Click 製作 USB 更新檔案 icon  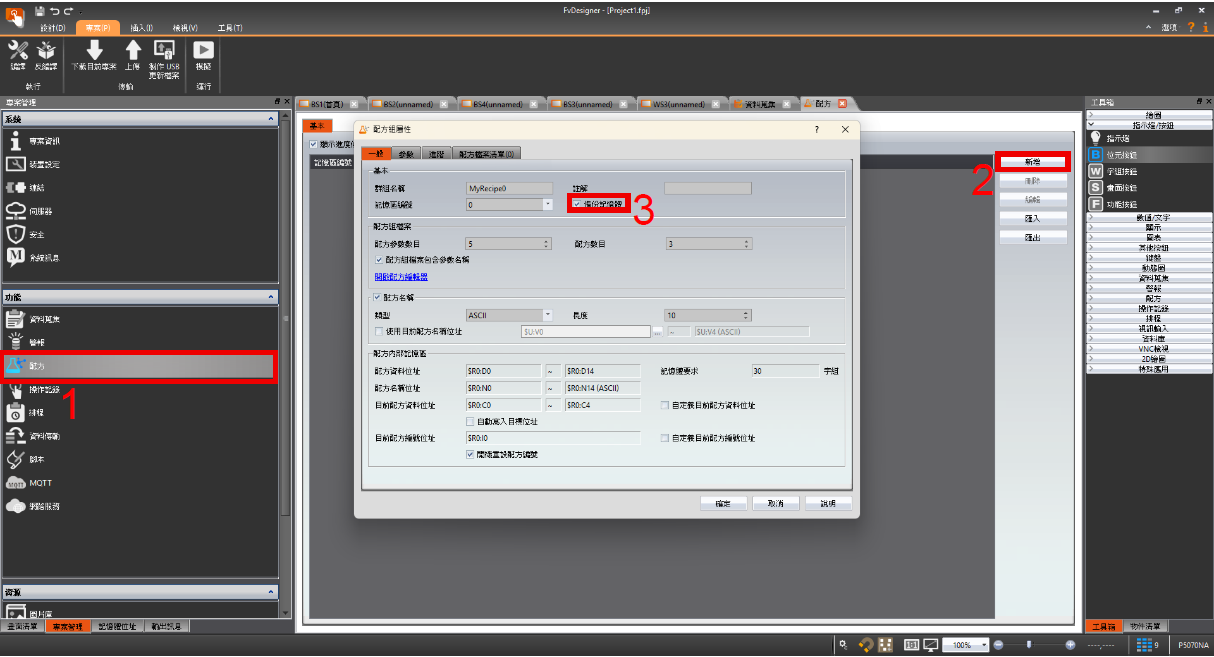click(x=164, y=52)
